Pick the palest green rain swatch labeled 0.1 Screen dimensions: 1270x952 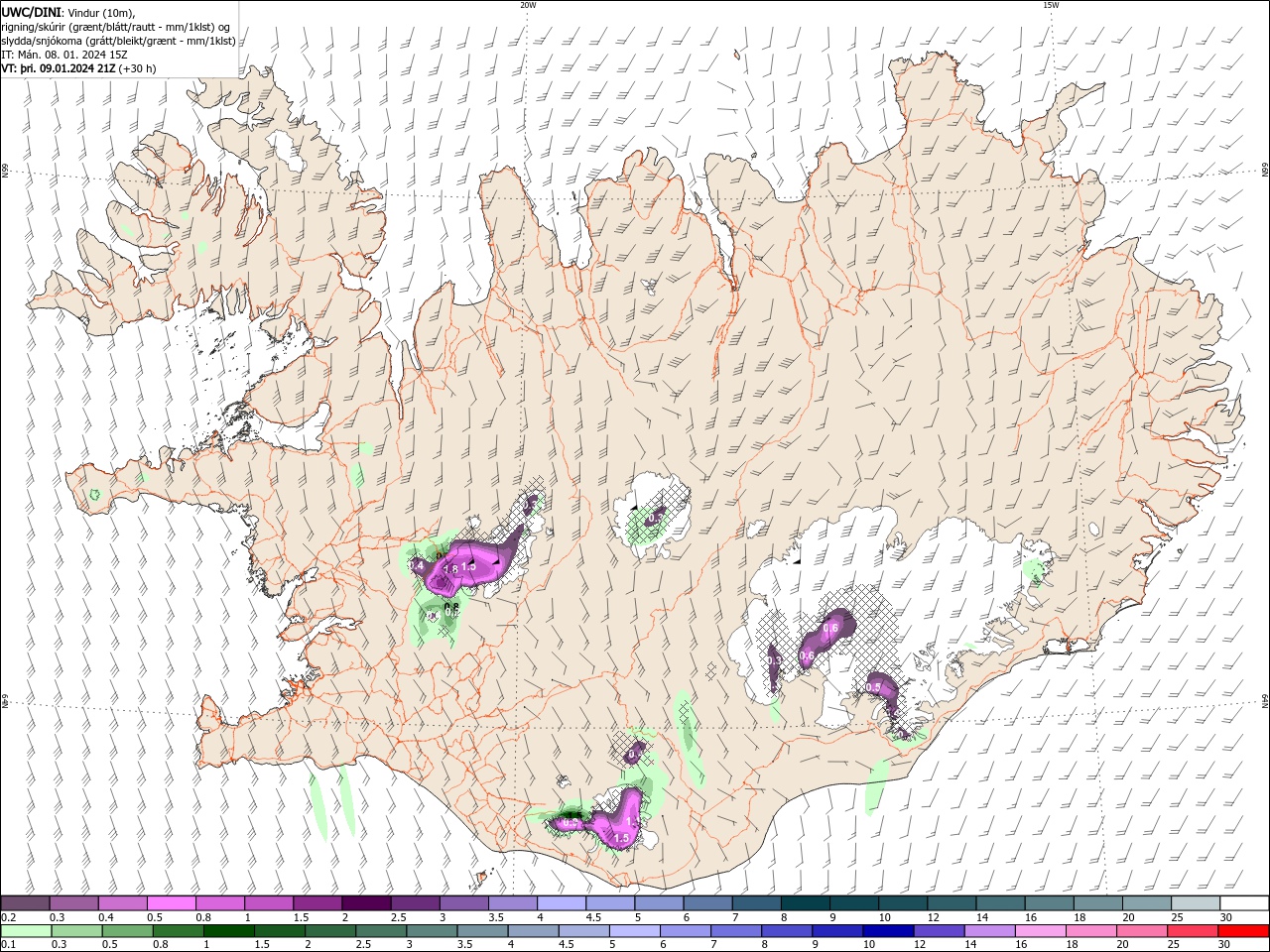[27, 931]
